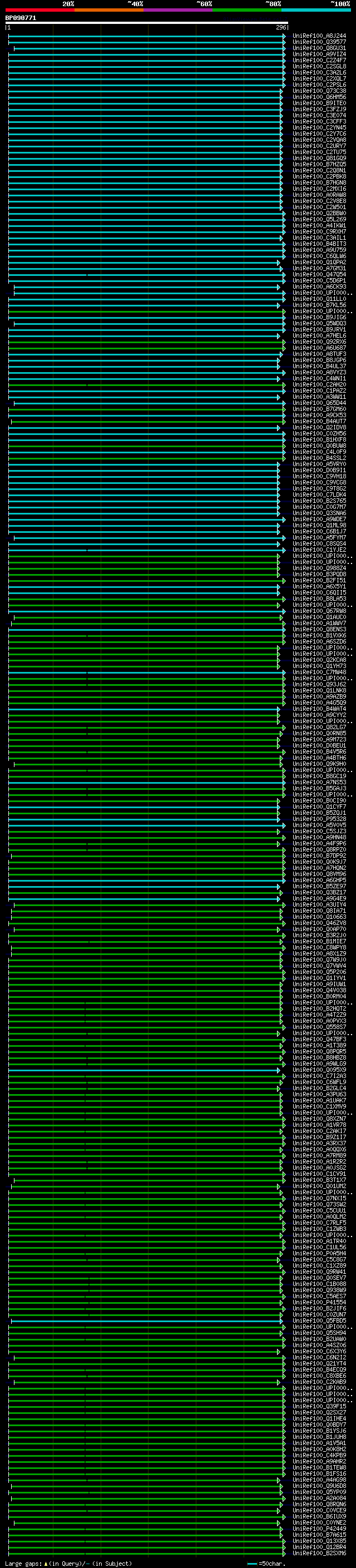Select the UniRef100_D0BEU1 label
The image size is (356, 1568).
(319, 746)
